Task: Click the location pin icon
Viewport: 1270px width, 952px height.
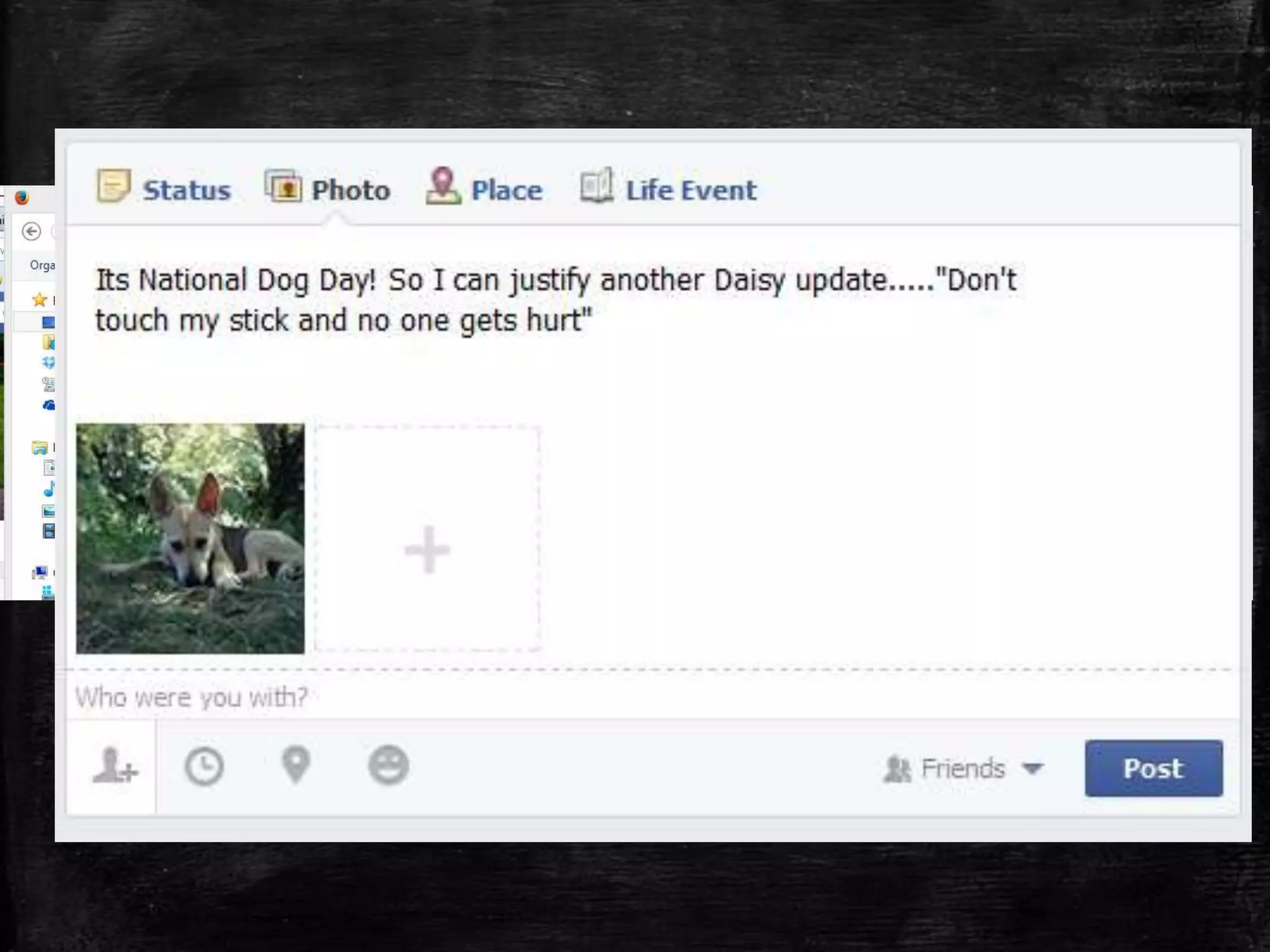Action: pos(296,765)
